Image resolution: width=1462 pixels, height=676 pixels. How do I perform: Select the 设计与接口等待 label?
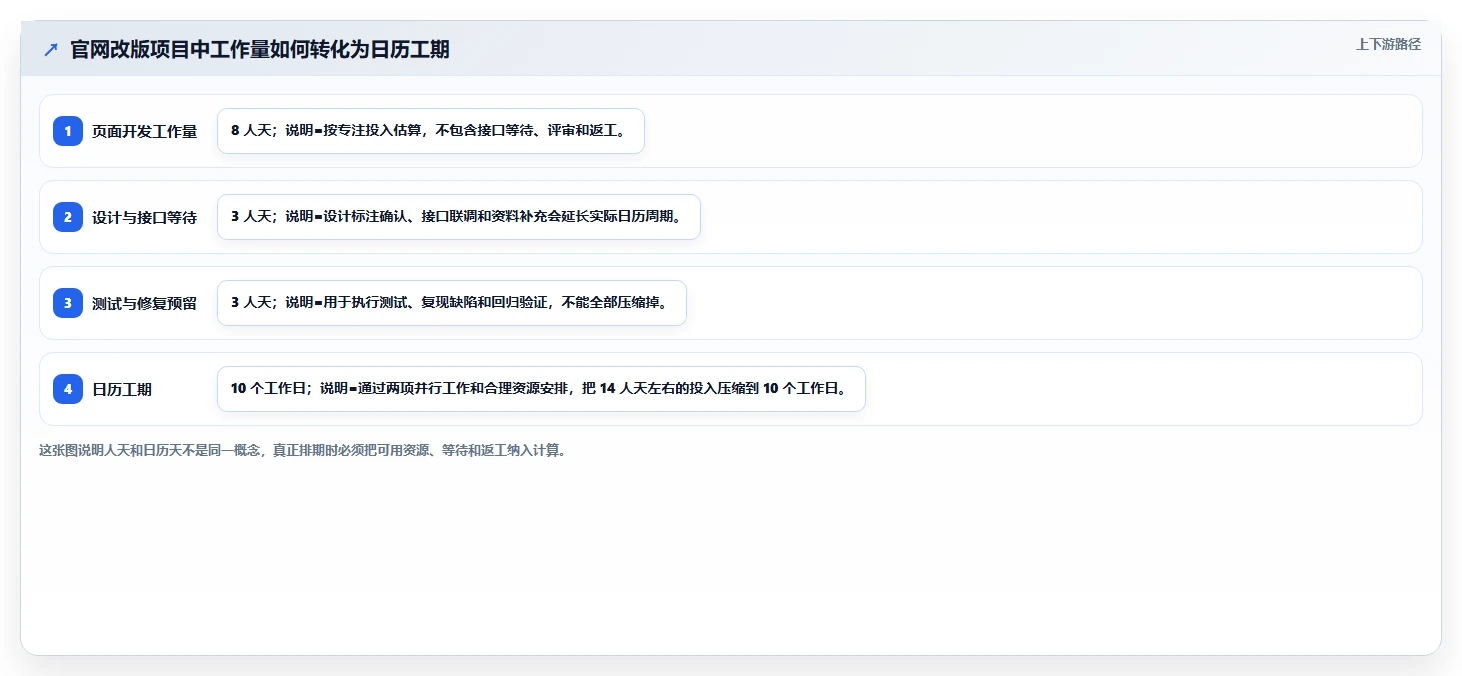pyautogui.click(x=145, y=217)
